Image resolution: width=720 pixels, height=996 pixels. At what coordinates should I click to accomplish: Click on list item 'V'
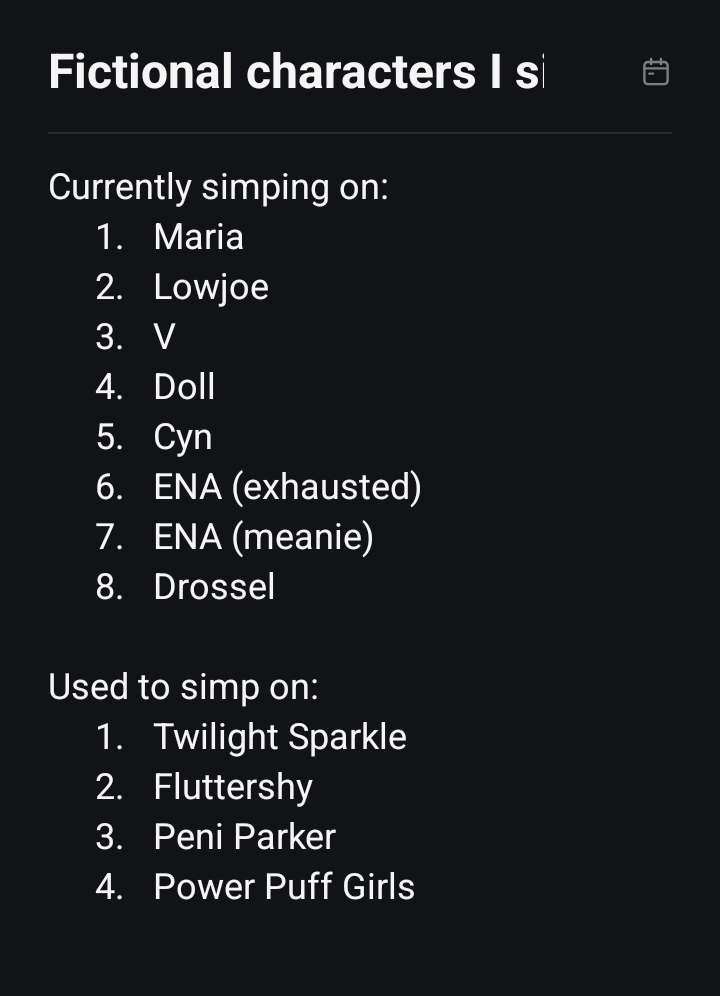165,337
